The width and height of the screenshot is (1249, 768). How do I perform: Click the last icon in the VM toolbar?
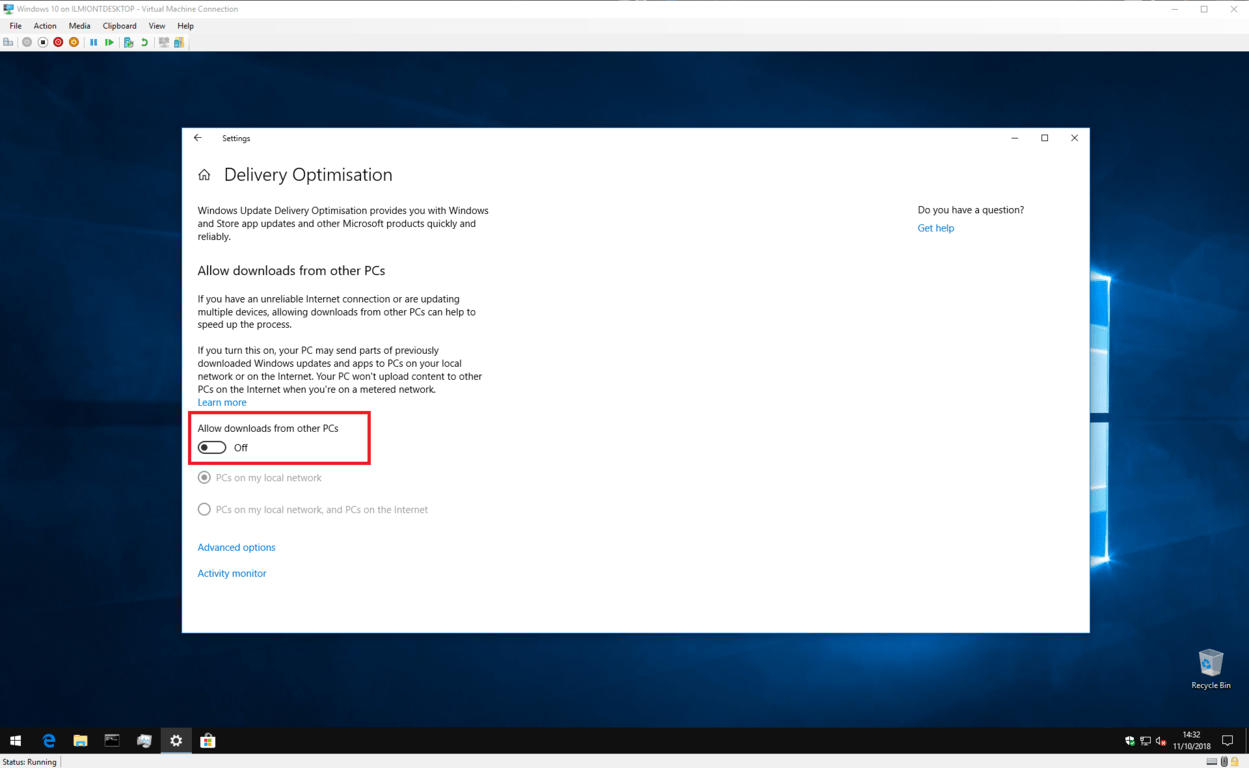[x=179, y=42]
